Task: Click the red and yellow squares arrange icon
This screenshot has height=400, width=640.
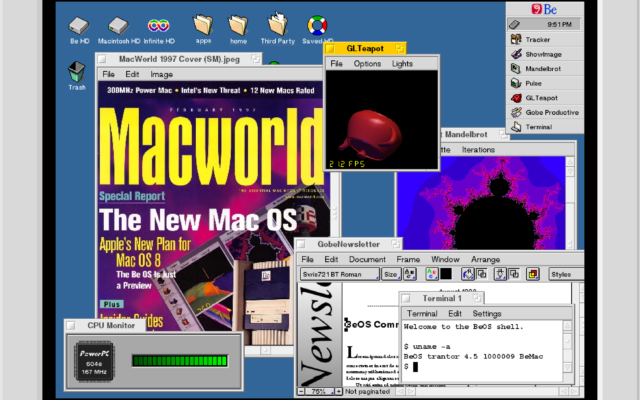Action: pyautogui.click(x=533, y=274)
